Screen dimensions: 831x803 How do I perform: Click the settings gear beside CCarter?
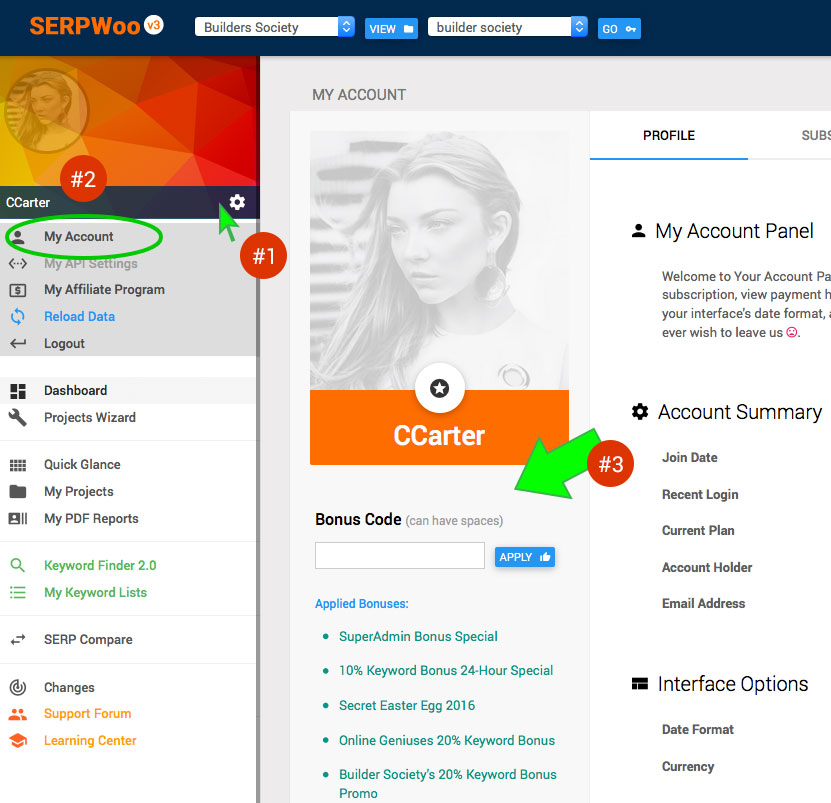click(x=237, y=202)
